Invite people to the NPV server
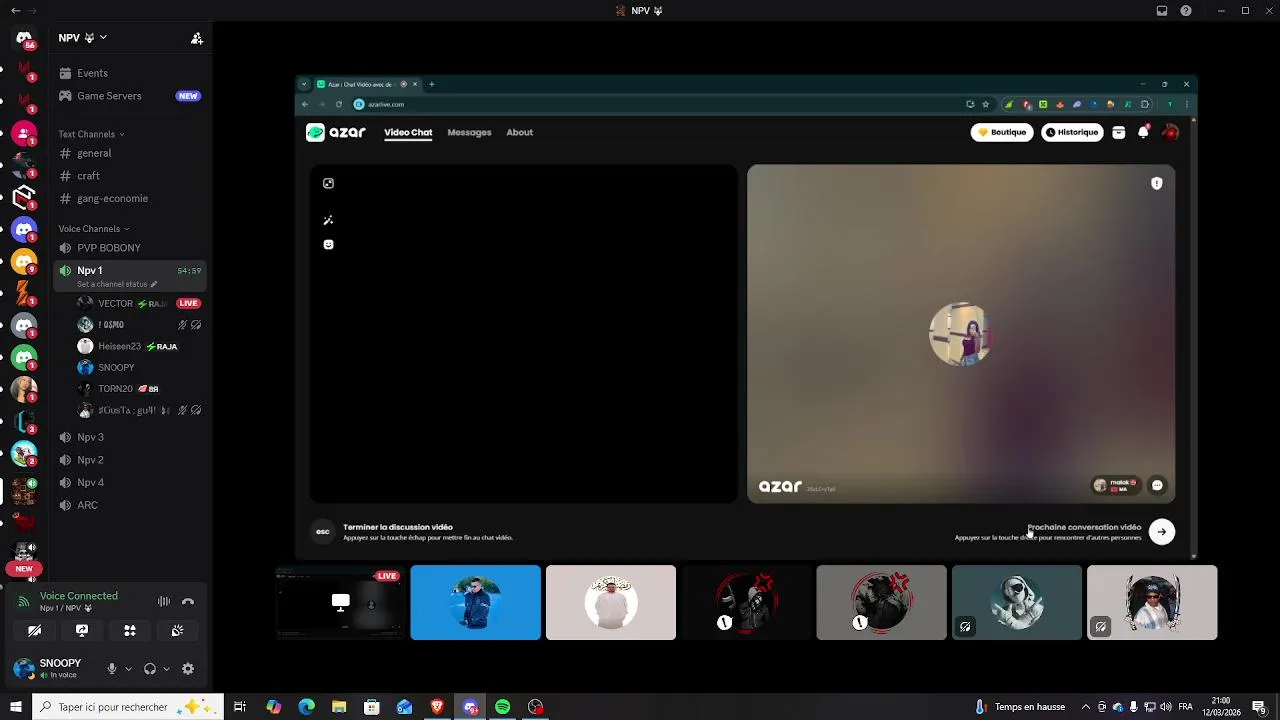Screen dimensions: 1280x720 [197, 38]
